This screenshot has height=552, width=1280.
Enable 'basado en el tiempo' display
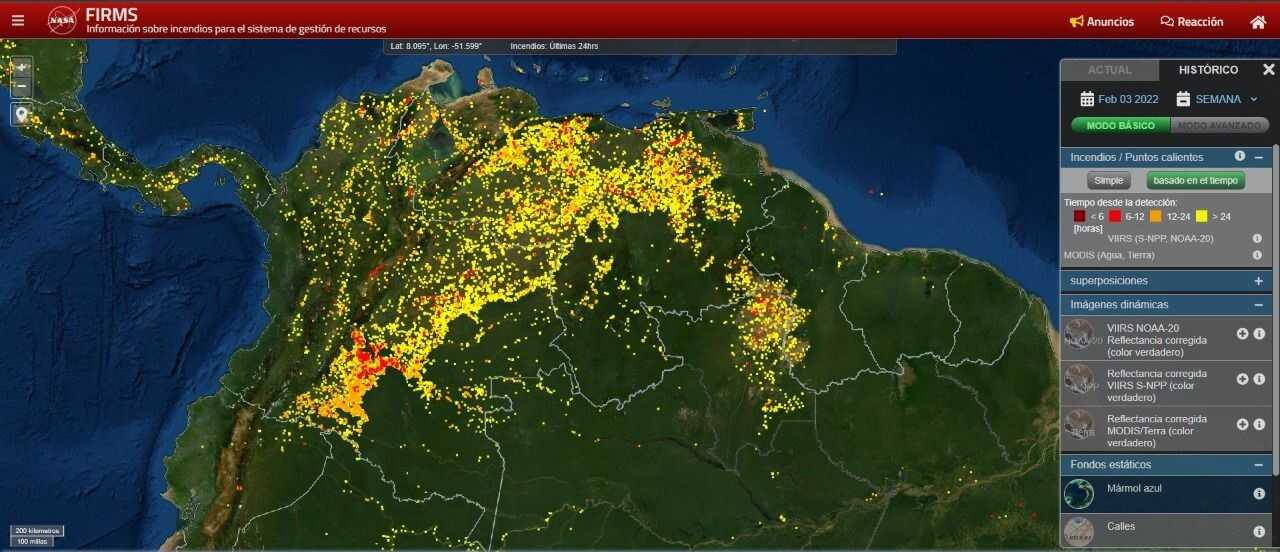tap(1195, 181)
